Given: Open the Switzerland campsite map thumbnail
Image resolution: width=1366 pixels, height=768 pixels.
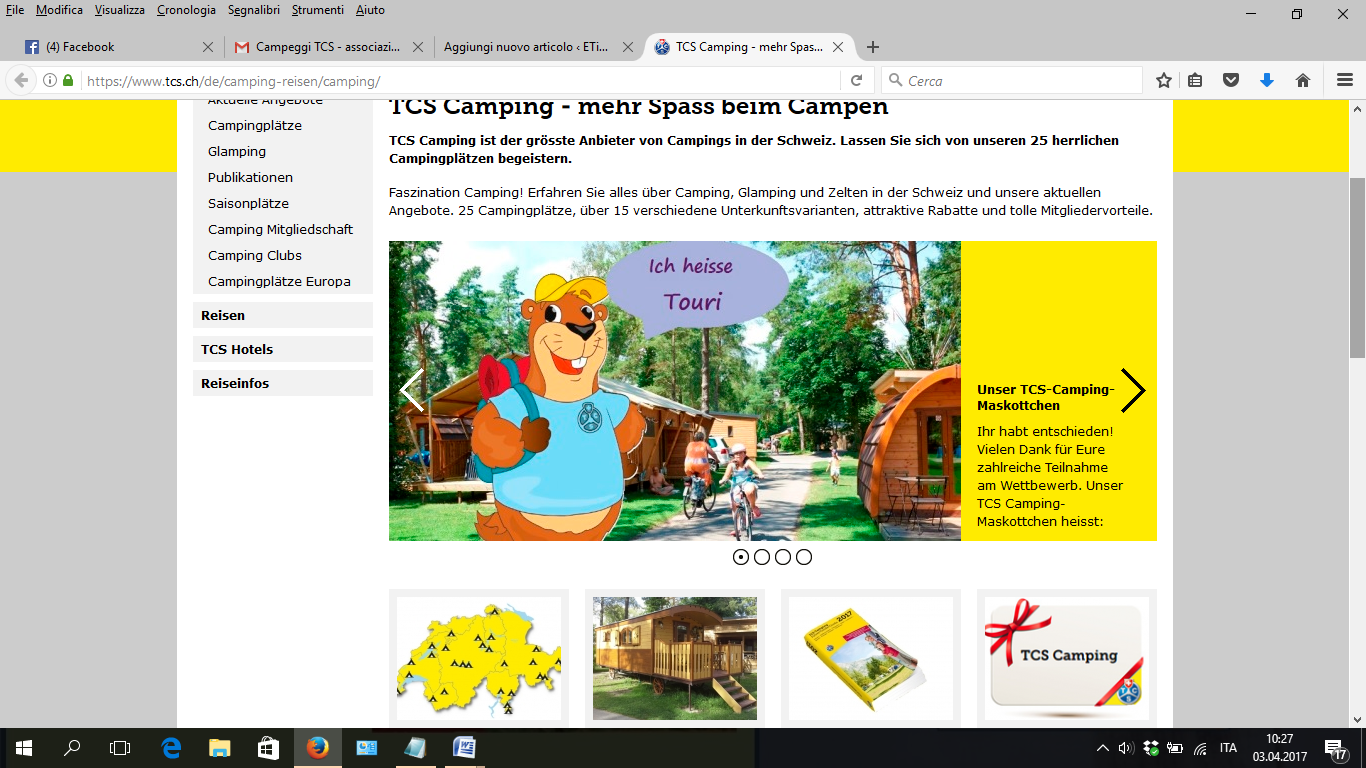Looking at the screenshot, I should pos(479,658).
